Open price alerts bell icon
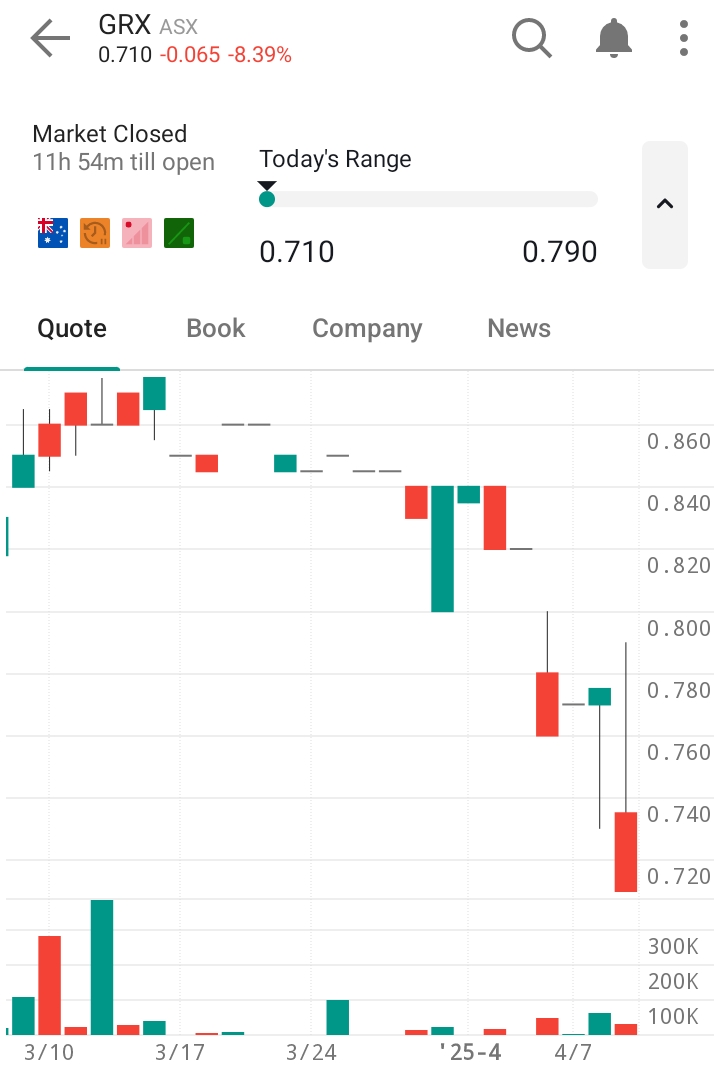The image size is (714, 1074). pyautogui.click(x=613, y=38)
